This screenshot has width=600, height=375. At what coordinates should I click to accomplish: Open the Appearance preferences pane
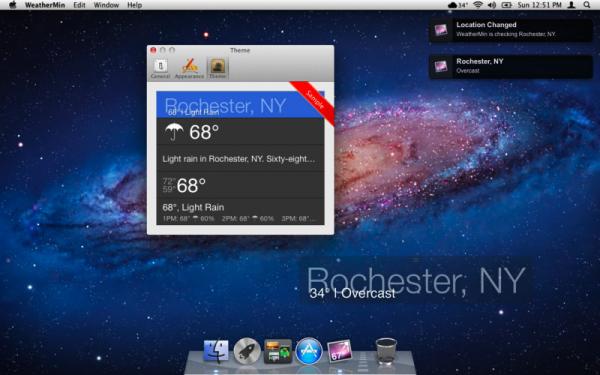point(189,69)
